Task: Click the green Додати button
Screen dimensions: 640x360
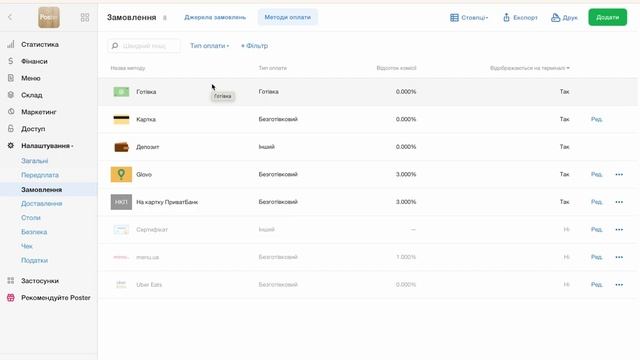Action: (607, 17)
